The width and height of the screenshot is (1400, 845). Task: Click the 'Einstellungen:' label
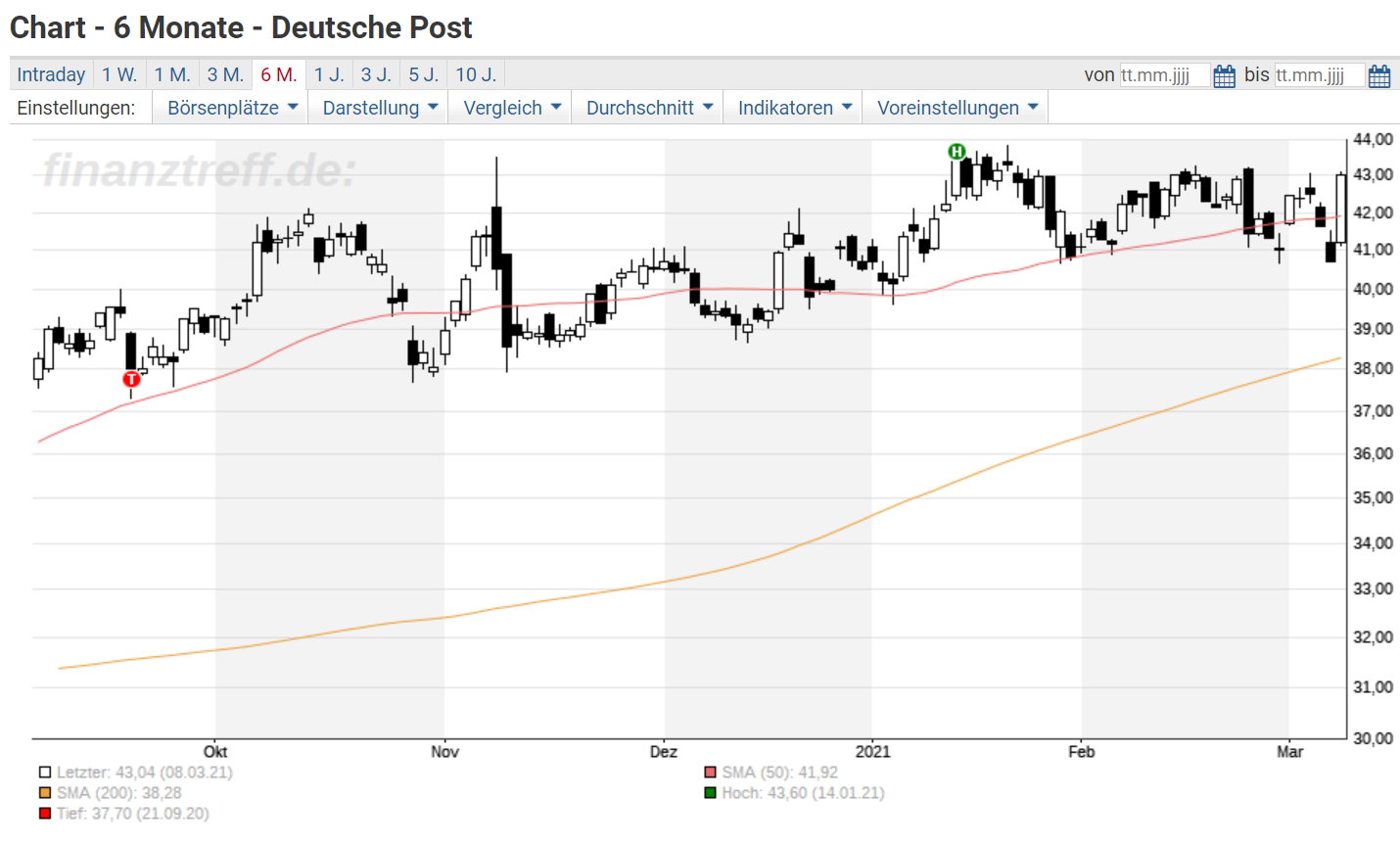point(76,108)
